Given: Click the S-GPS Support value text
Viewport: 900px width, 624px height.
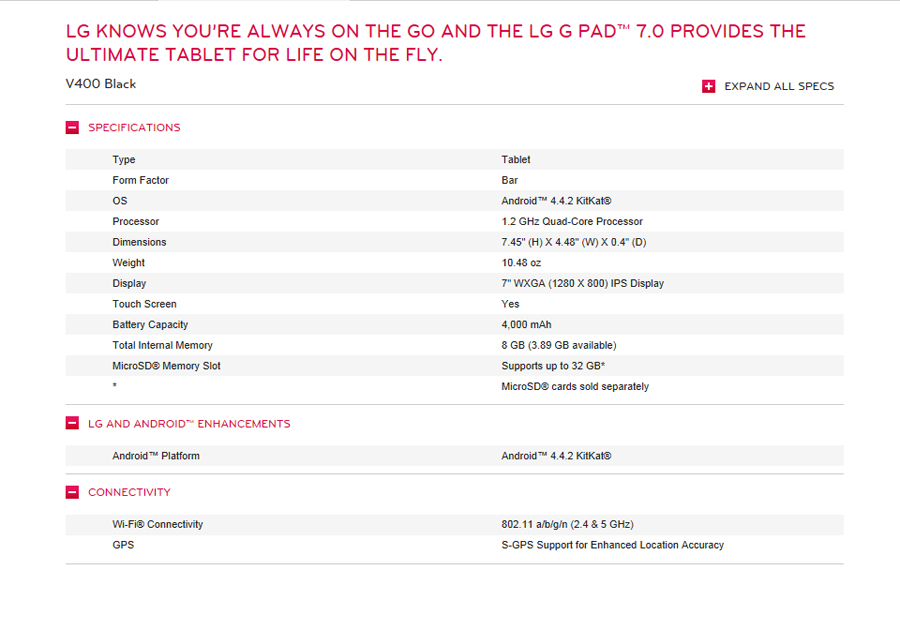Looking at the screenshot, I should coord(612,545).
